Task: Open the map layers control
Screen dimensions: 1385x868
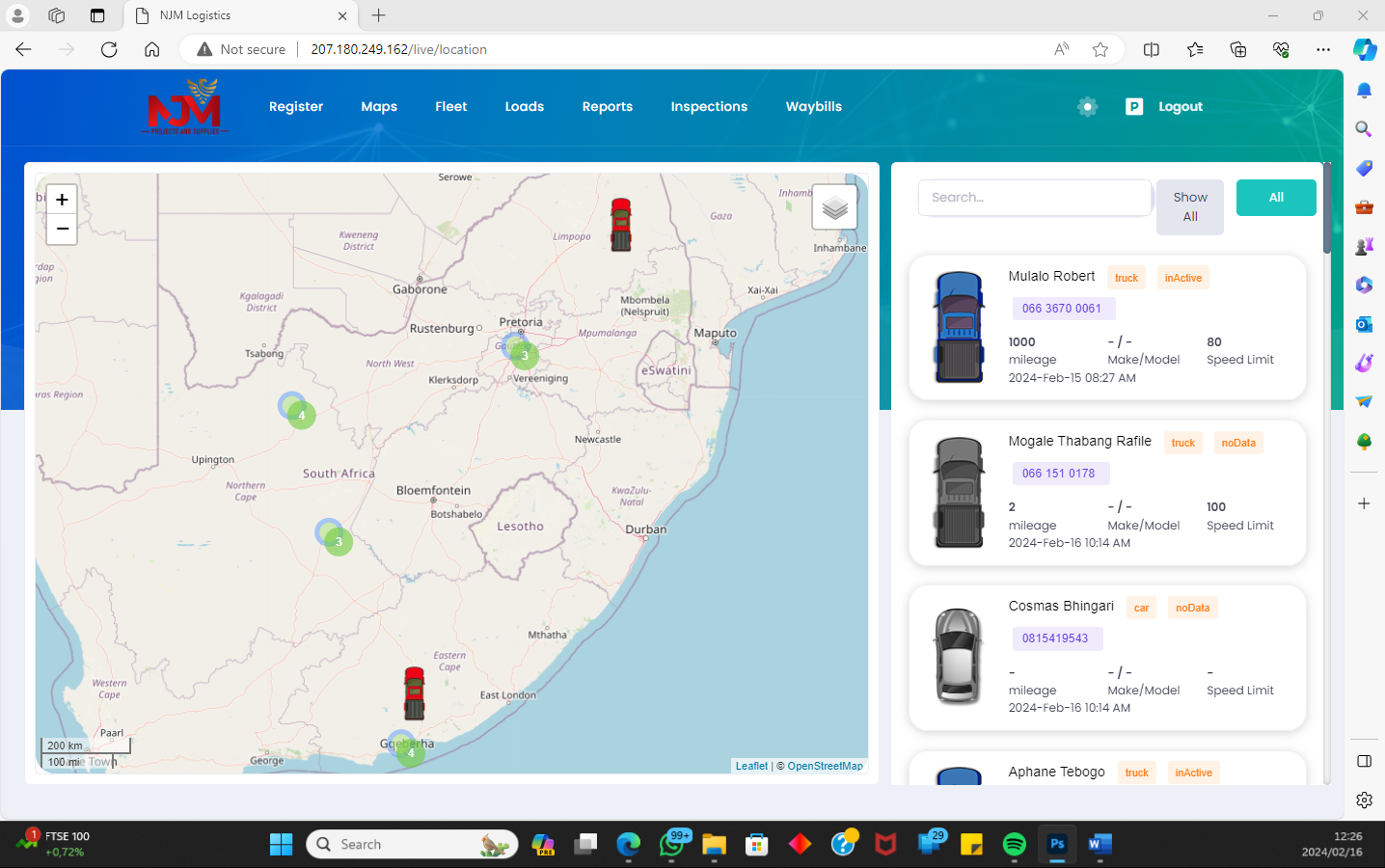Action: click(x=833, y=206)
